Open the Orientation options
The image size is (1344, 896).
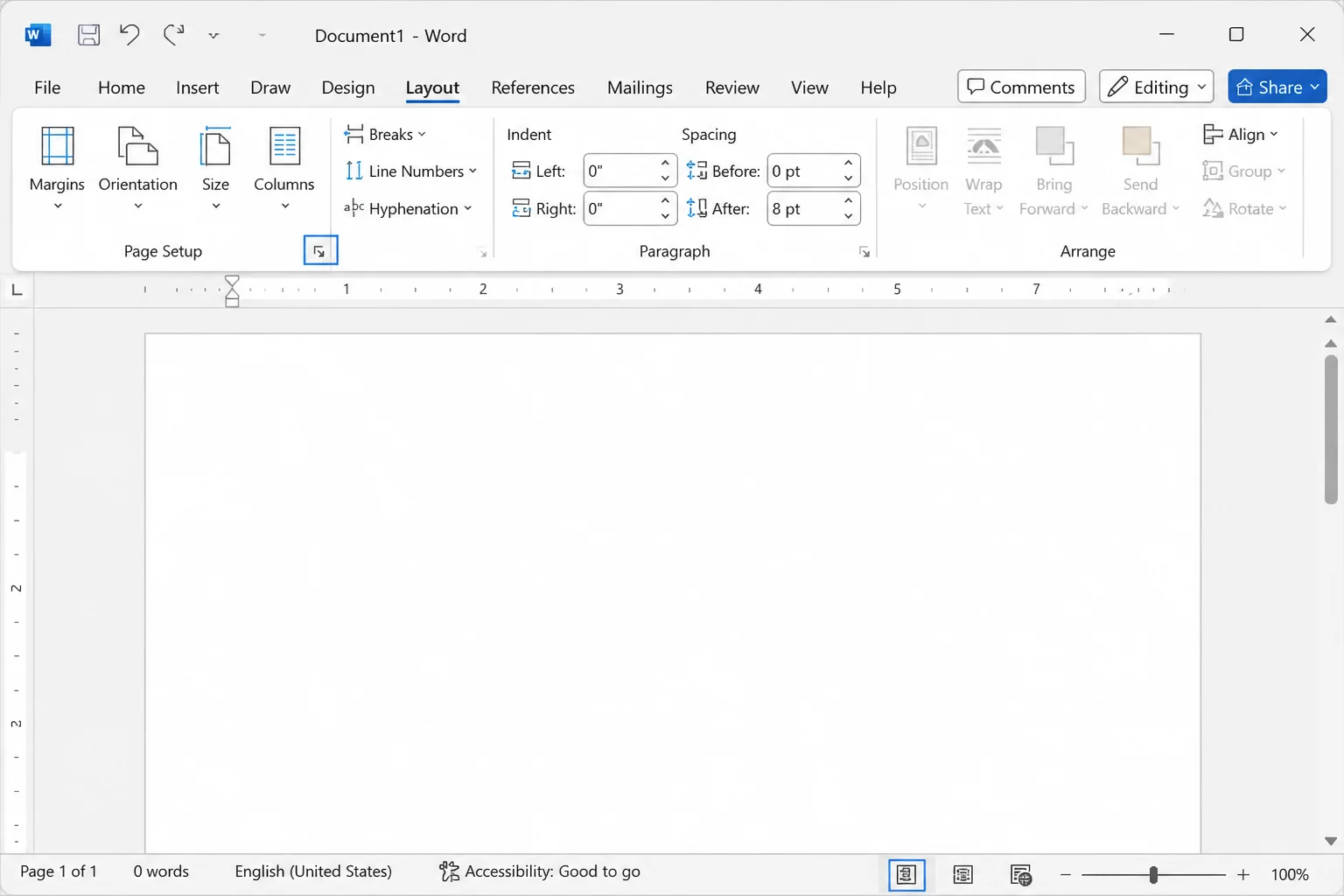(137, 169)
